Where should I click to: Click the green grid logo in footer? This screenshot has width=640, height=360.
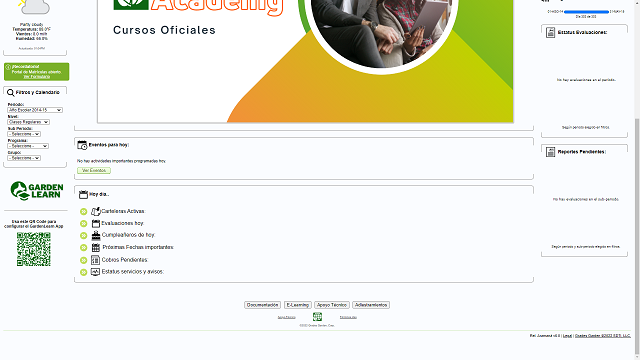[x=317, y=317]
